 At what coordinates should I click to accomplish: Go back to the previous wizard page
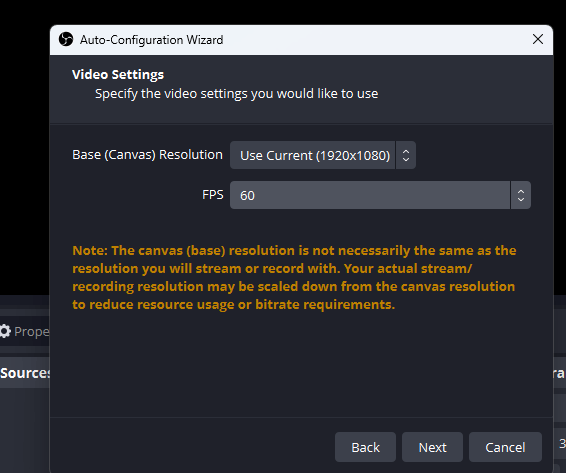point(365,447)
